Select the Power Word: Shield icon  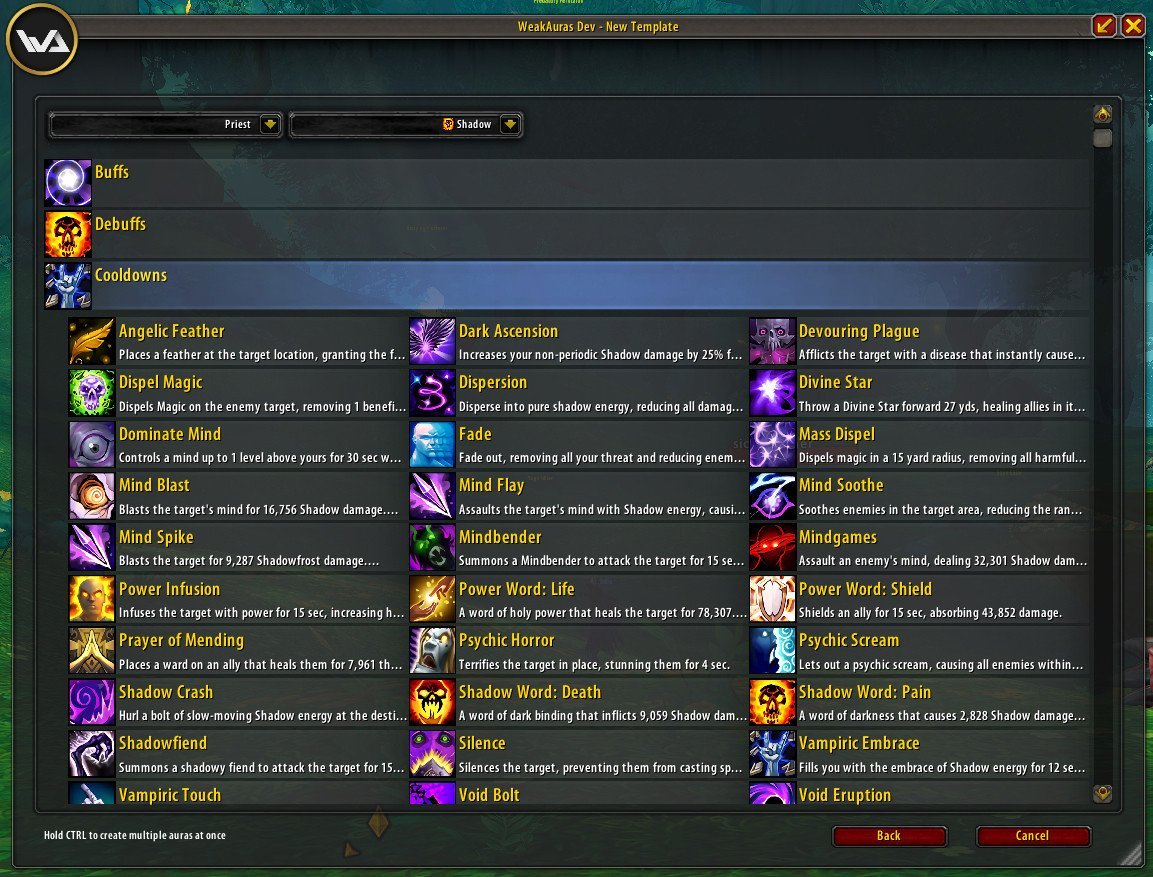coord(772,599)
